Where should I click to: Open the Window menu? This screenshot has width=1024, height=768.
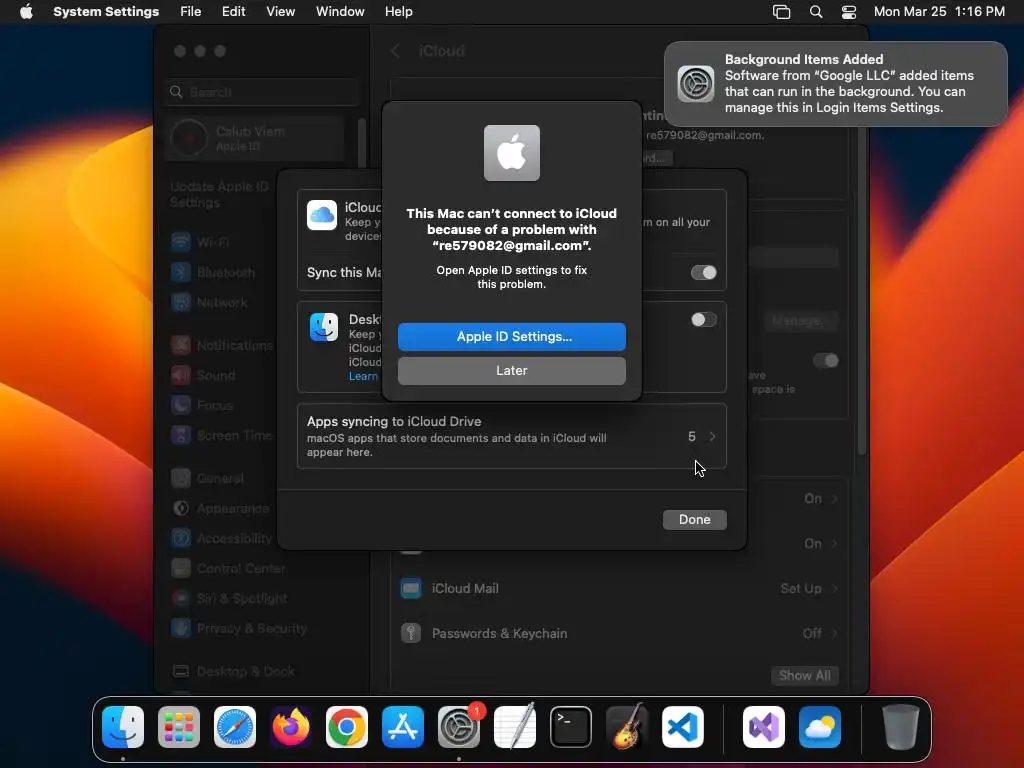tap(340, 12)
